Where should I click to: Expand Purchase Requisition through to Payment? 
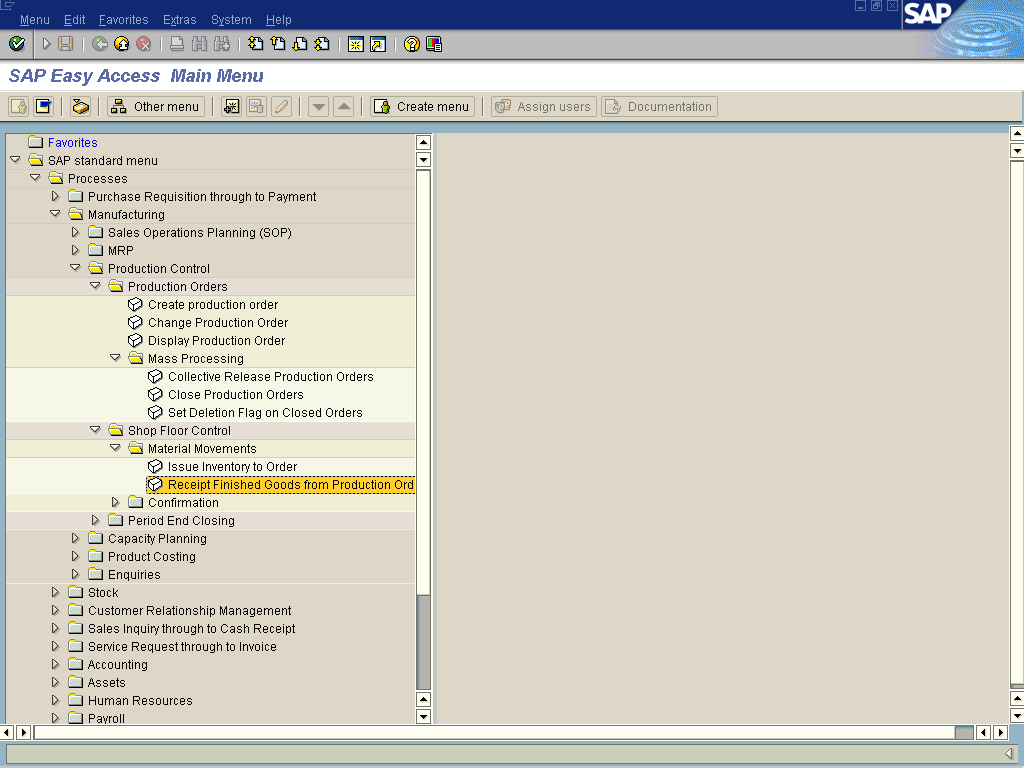coord(56,196)
